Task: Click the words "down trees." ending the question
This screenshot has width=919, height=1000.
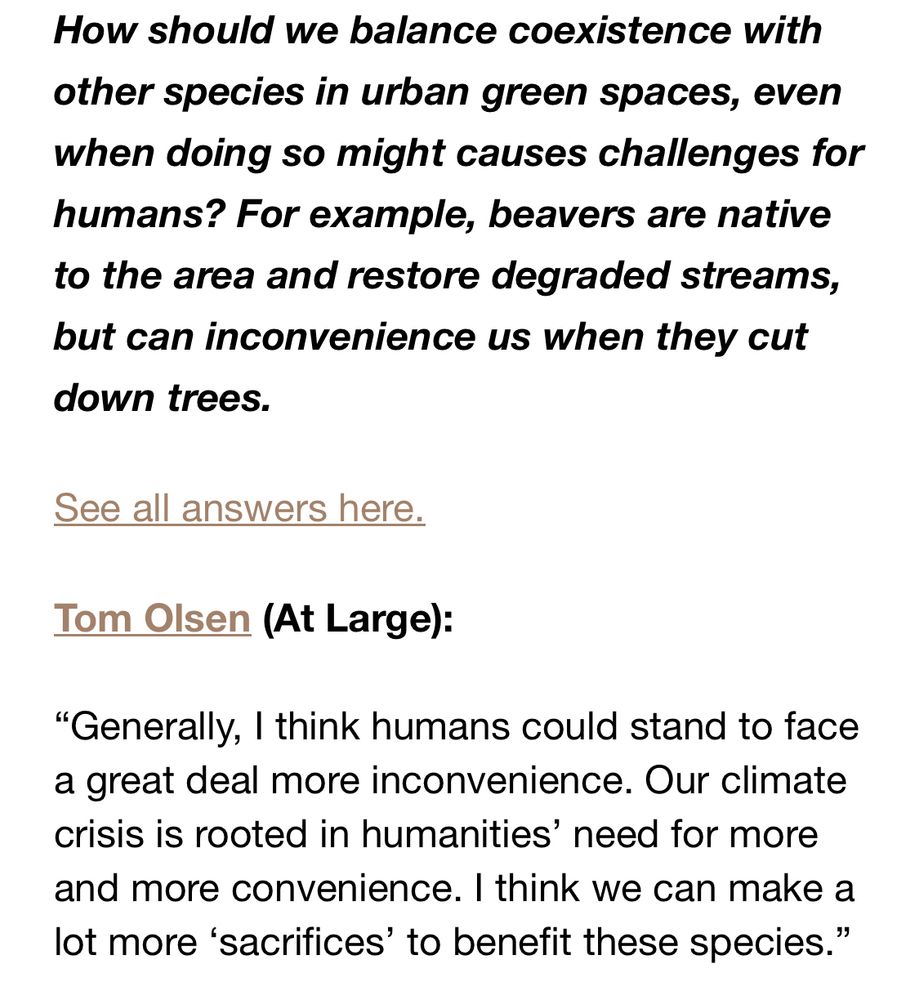Action: click(x=163, y=398)
